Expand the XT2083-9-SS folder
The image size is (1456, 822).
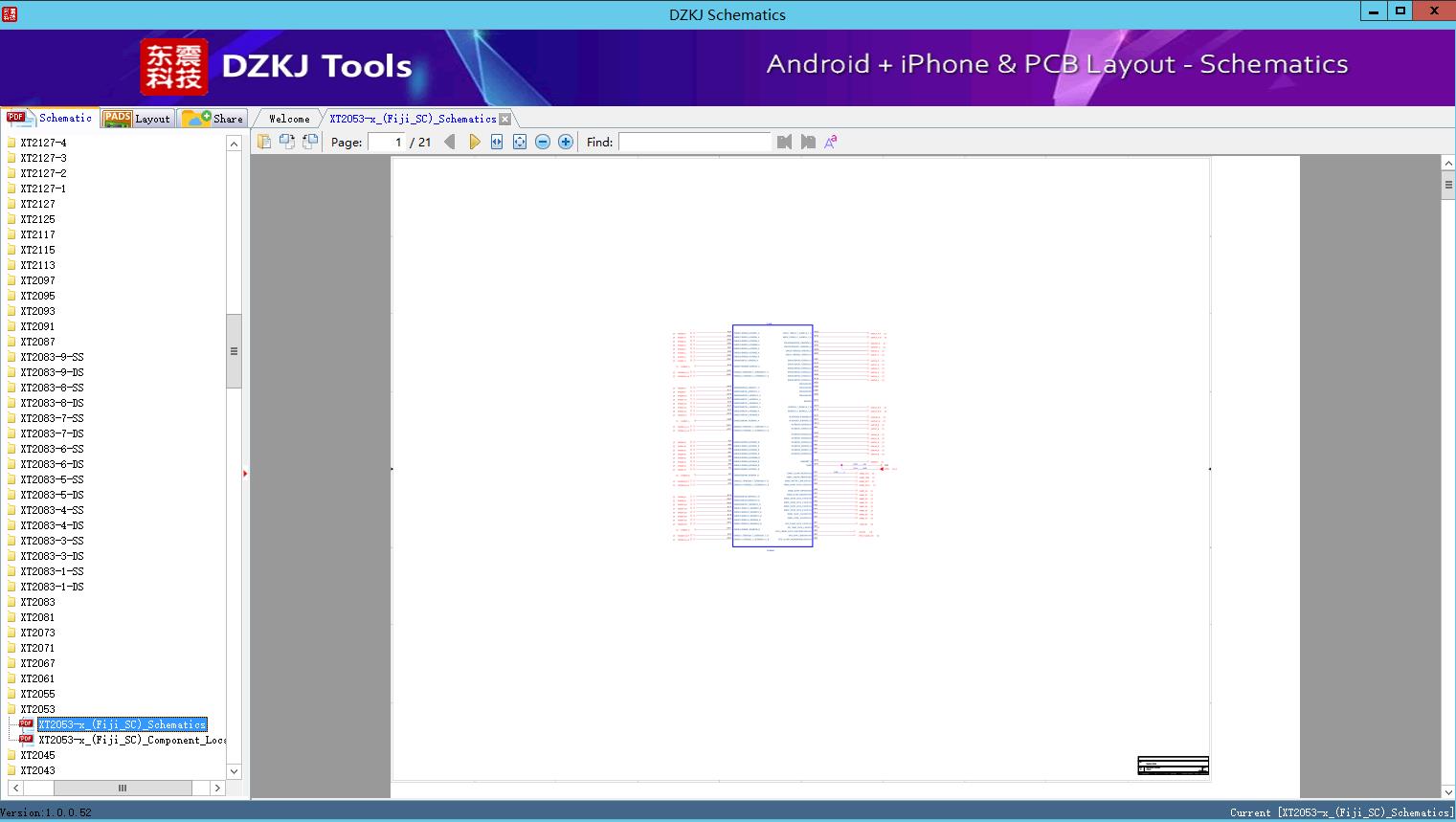(52, 357)
